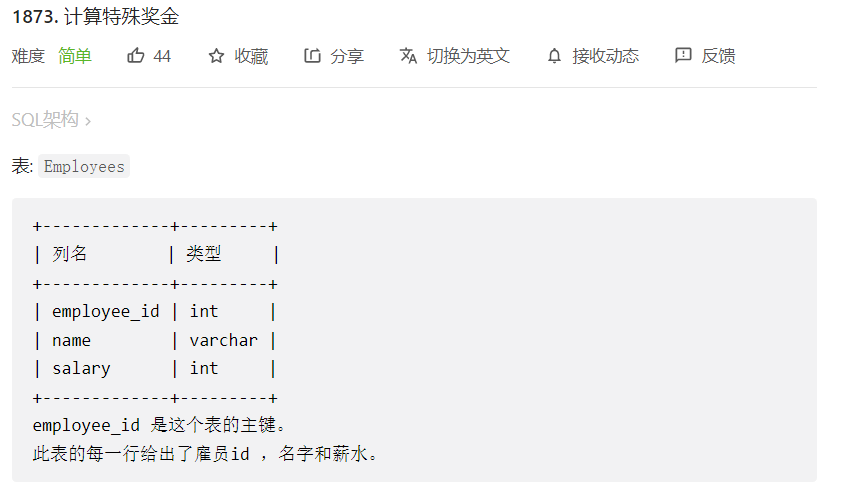Click the chevron beside SQL架构
Viewport: 843px width, 504px height.
pyautogui.click(x=88, y=121)
